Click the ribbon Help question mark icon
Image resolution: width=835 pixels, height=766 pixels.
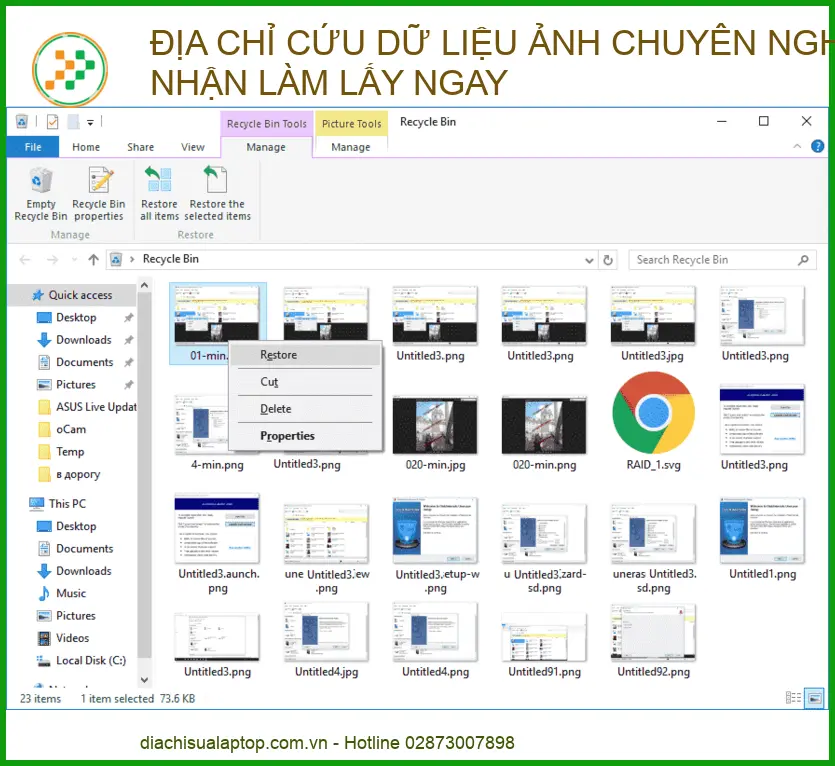coord(817,146)
